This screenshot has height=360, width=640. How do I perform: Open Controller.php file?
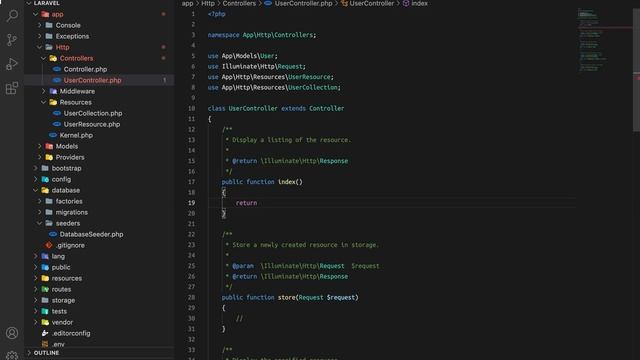[85, 69]
